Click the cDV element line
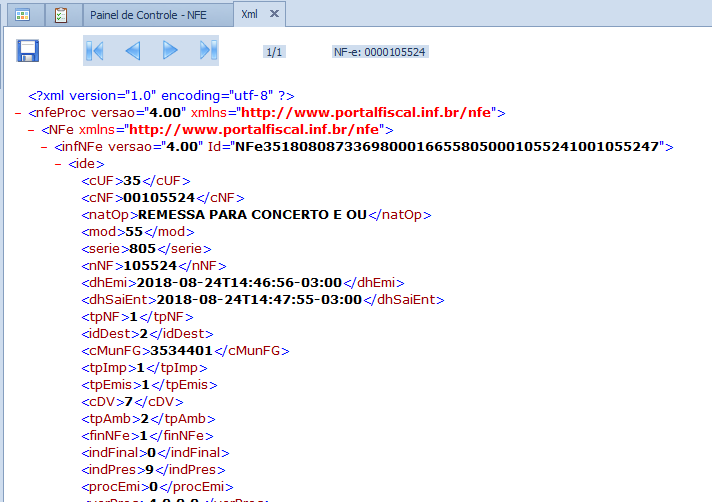The image size is (712, 502). [132, 402]
